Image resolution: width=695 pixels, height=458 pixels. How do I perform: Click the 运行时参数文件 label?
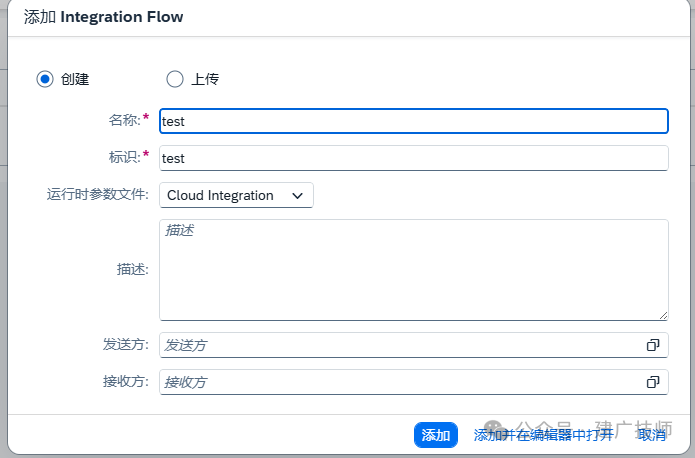tap(98, 194)
